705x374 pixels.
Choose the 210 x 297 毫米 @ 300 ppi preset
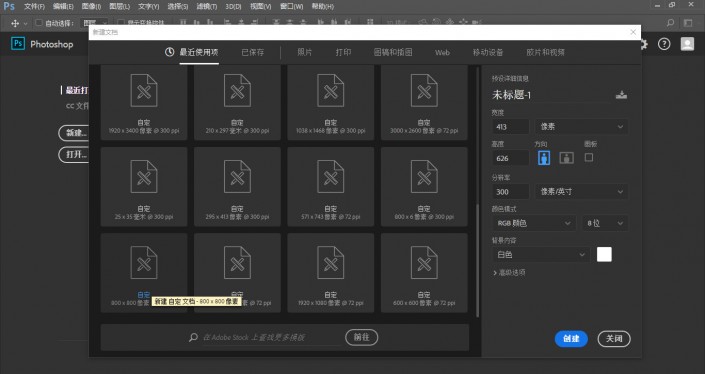pyautogui.click(x=237, y=102)
